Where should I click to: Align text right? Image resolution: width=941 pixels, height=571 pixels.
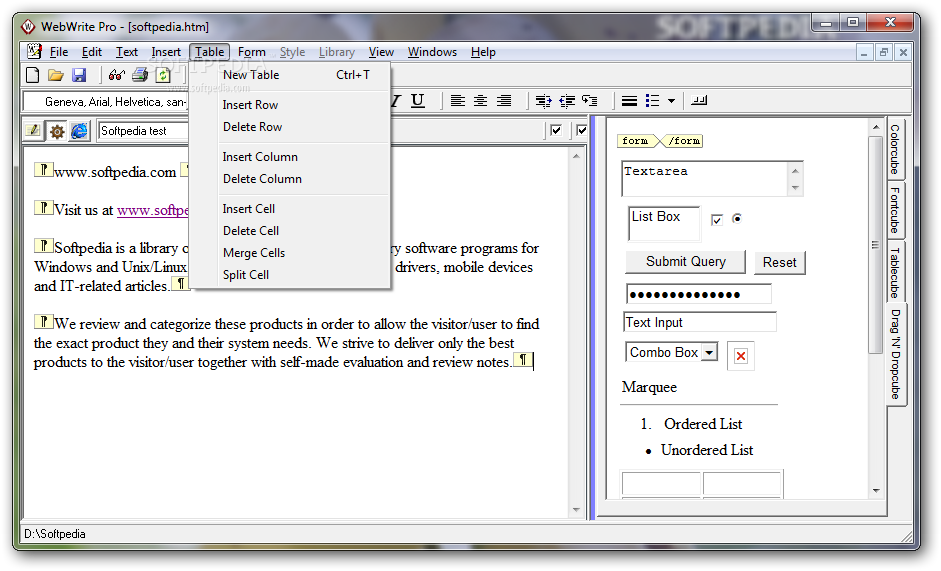[504, 101]
